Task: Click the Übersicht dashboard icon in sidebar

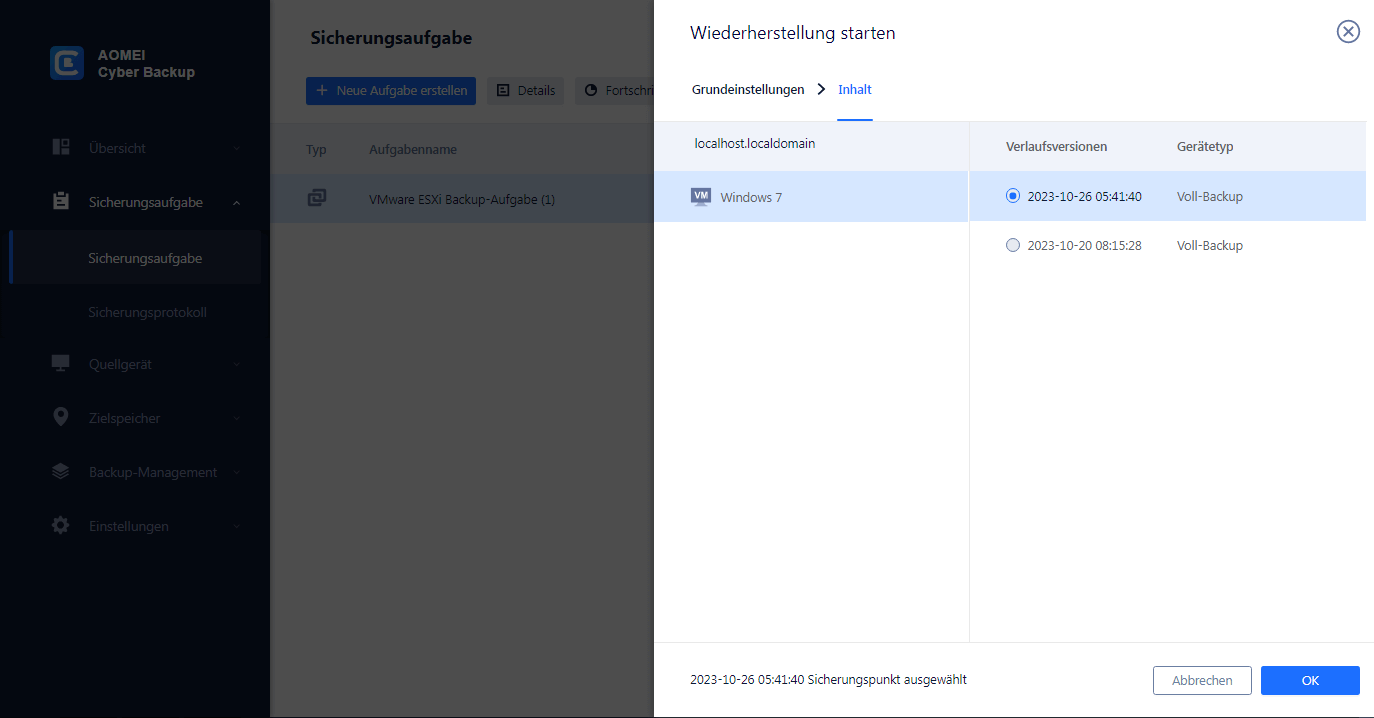Action: [x=61, y=147]
